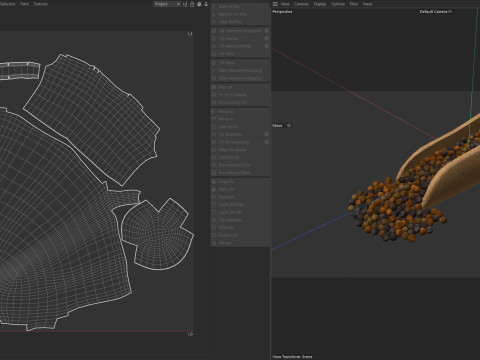
Task: Click Boundary to Quad
Action: tap(240, 173)
